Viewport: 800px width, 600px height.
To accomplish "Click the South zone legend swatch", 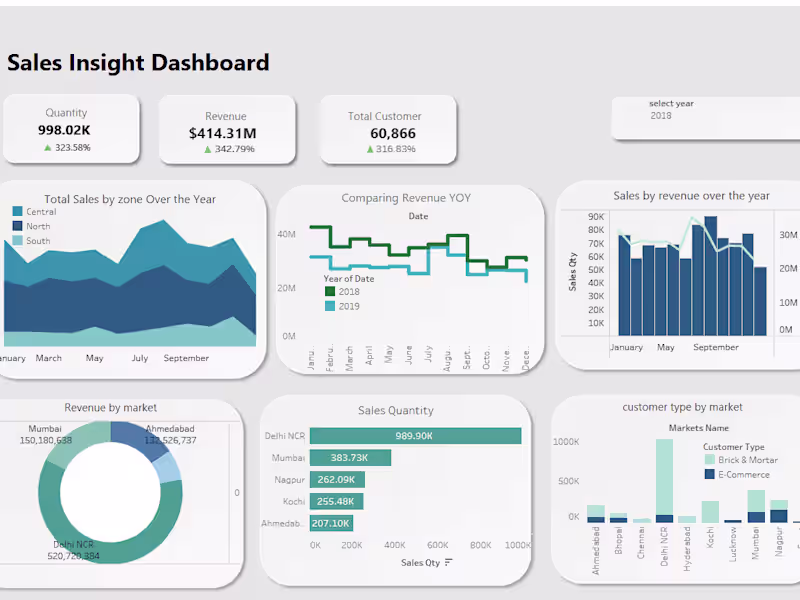I will [x=16, y=240].
